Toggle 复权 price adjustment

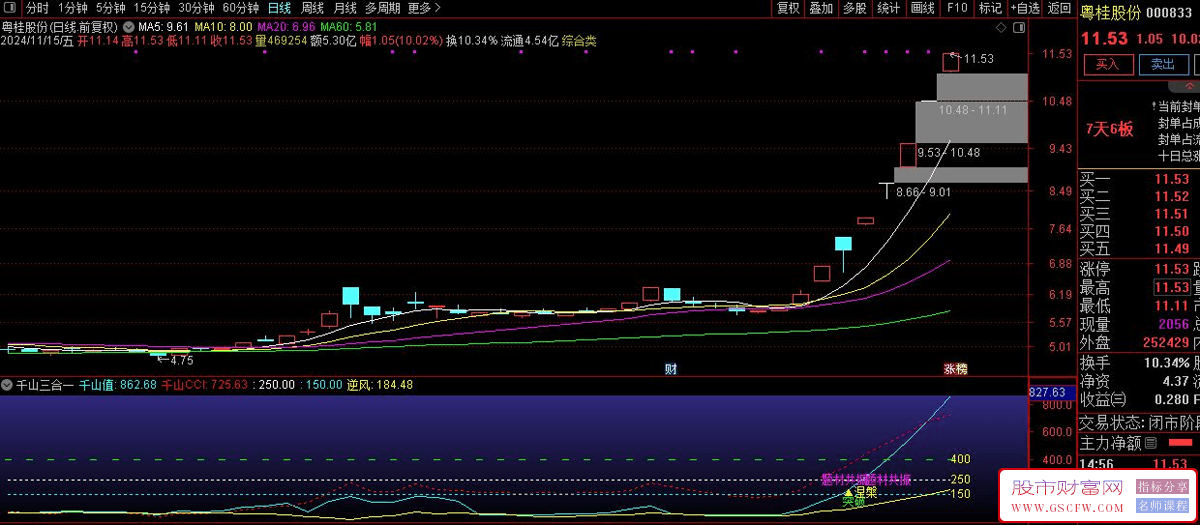coord(788,8)
